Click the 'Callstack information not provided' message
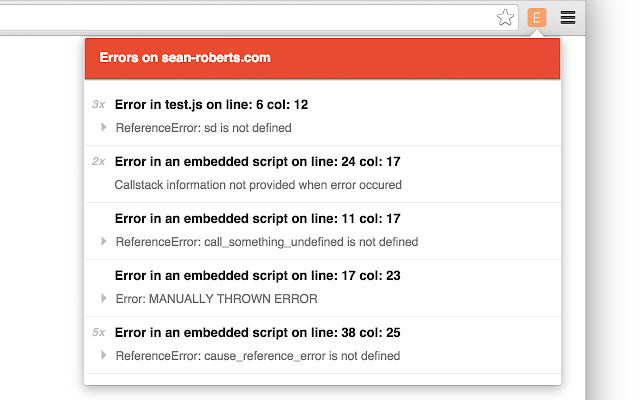640x400 pixels. 258,185
